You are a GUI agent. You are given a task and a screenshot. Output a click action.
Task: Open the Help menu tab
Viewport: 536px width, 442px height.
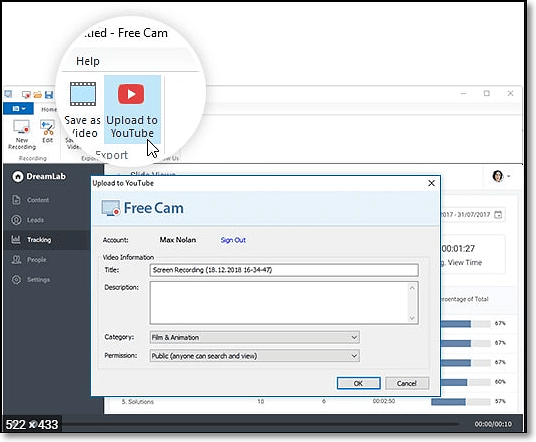tap(88, 61)
